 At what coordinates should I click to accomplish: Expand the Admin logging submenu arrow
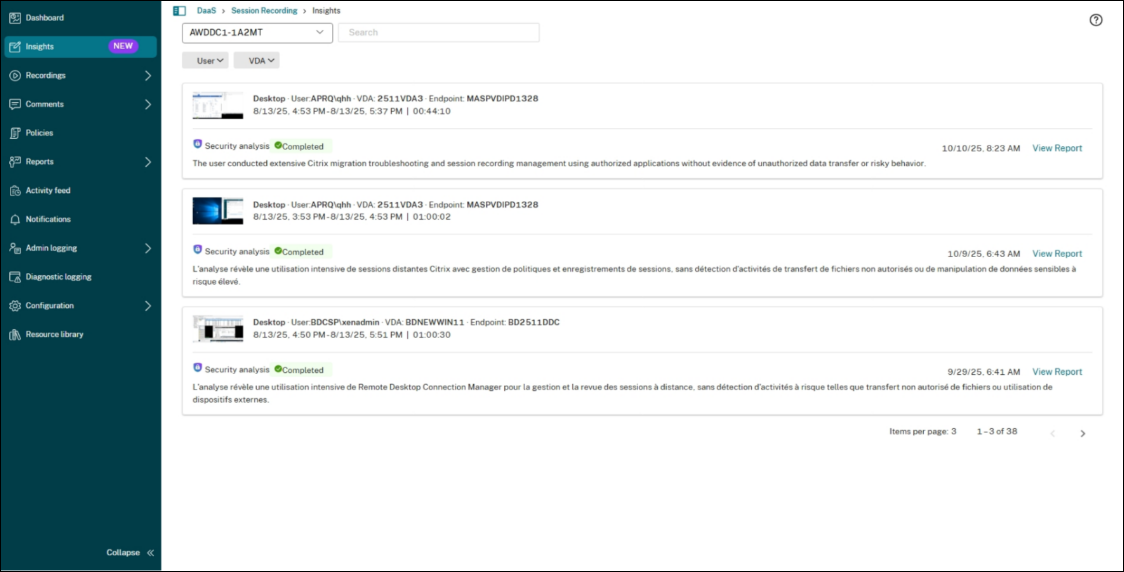148,248
